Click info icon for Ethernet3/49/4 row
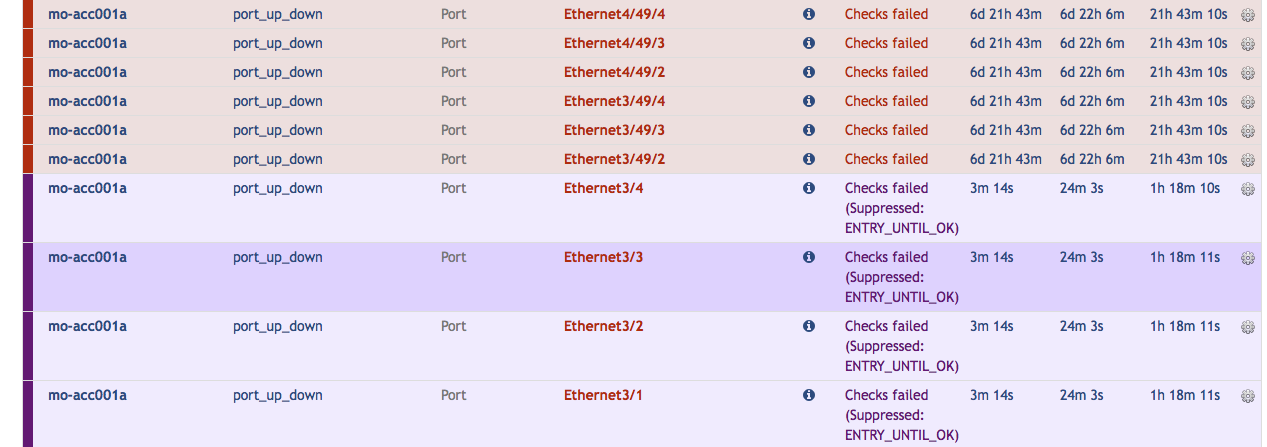This screenshot has height=447, width=1267. 809,101
